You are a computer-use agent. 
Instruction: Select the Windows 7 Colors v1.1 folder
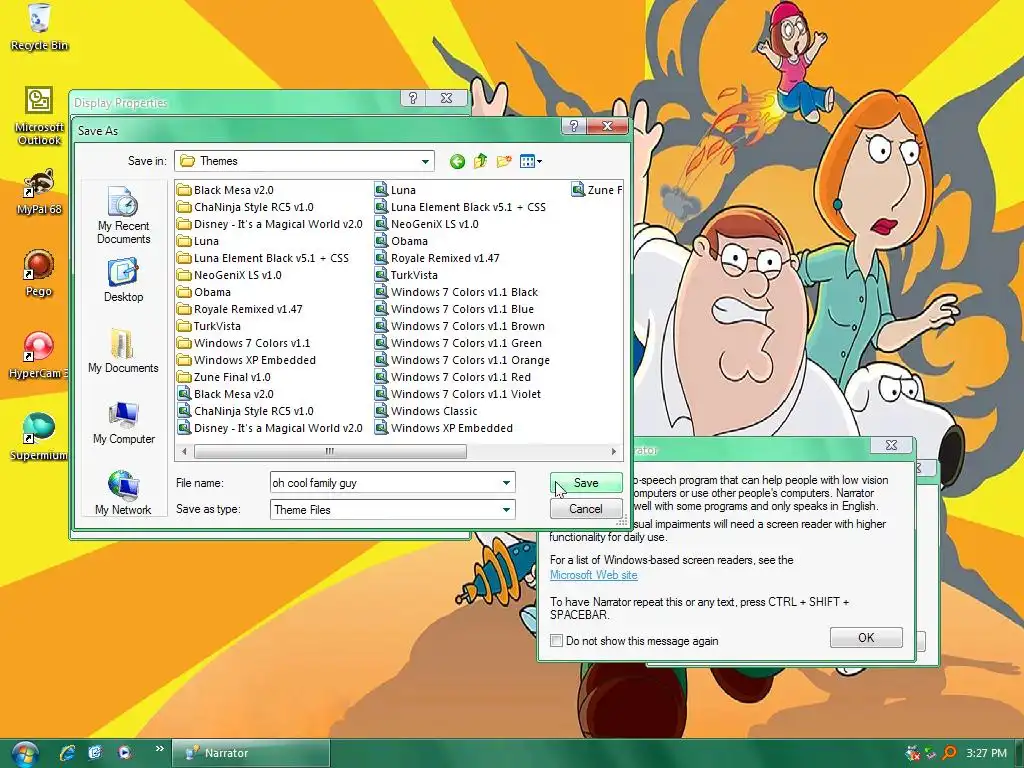[x=244, y=343]
